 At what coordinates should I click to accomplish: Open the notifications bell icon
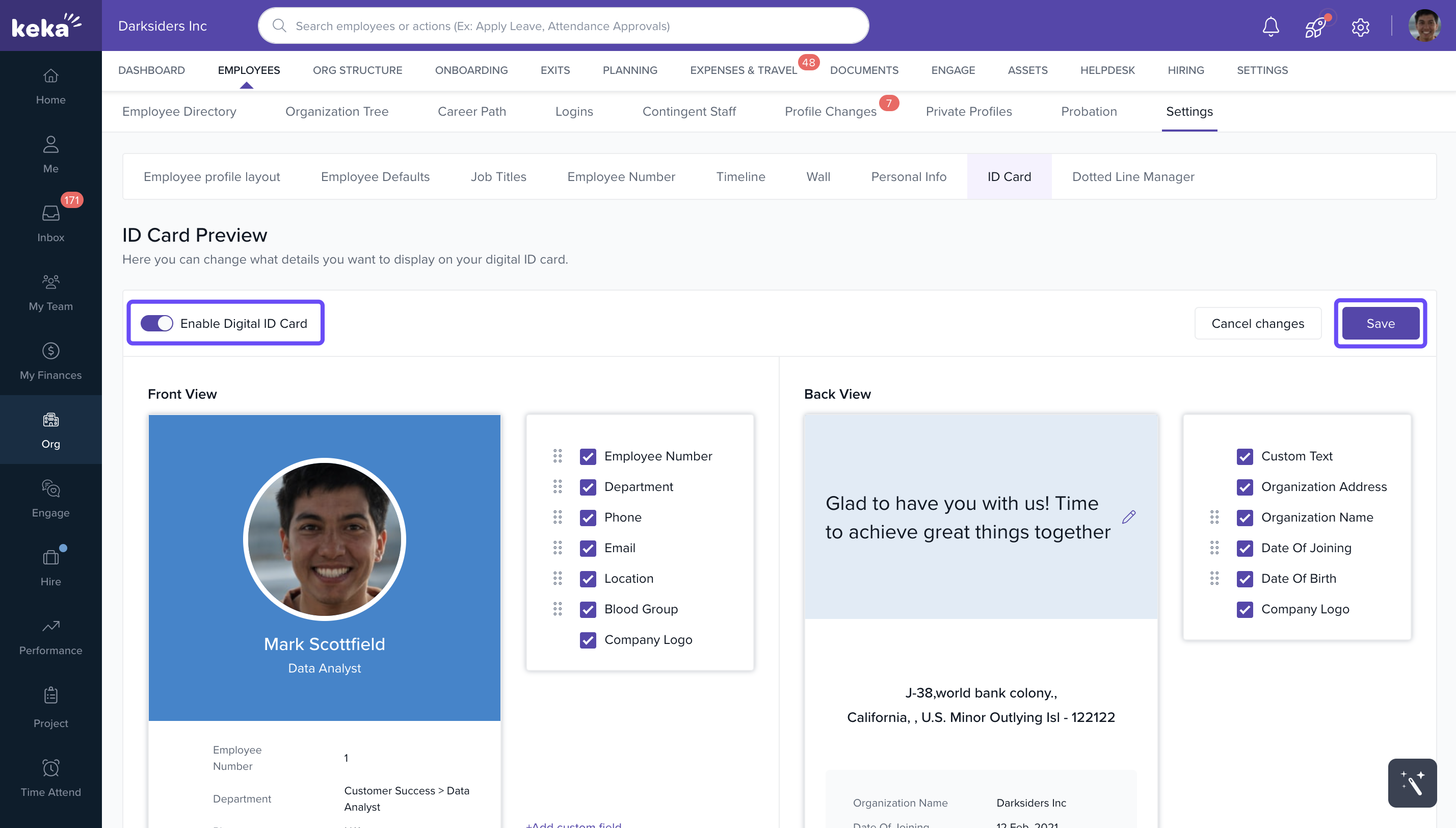coord(1270,26)
